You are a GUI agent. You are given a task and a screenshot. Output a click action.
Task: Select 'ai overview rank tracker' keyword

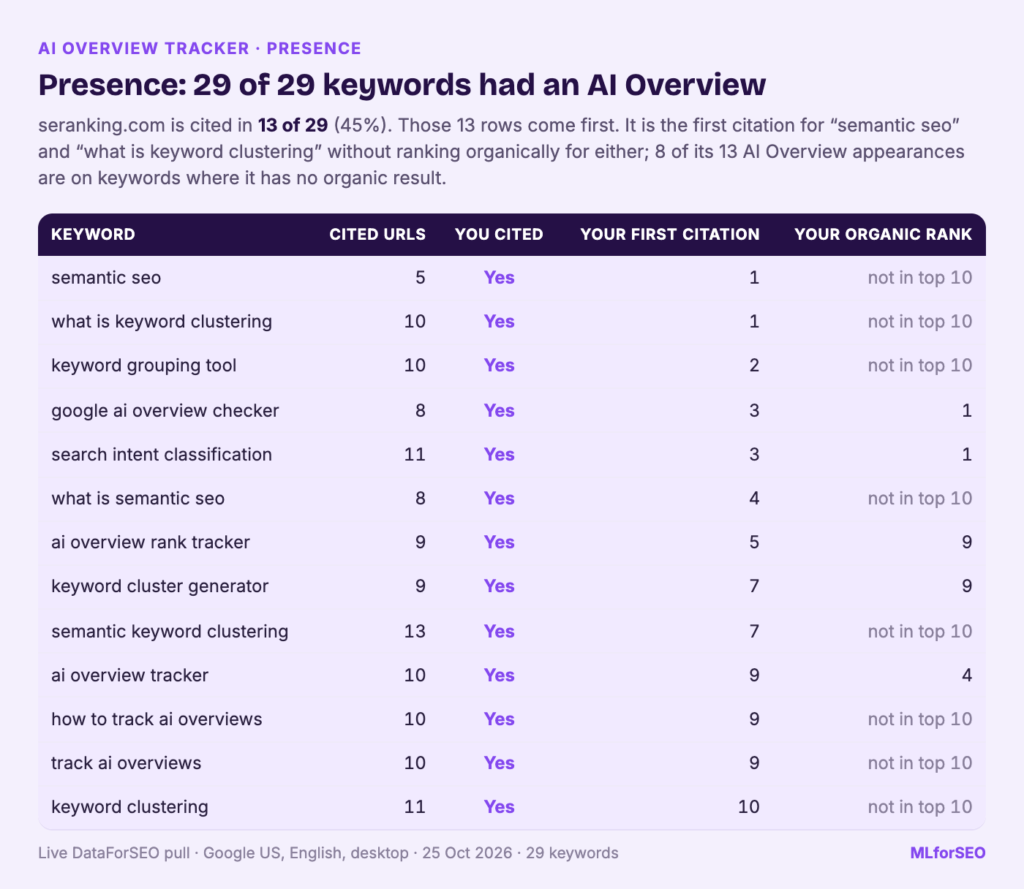[150, 542]
